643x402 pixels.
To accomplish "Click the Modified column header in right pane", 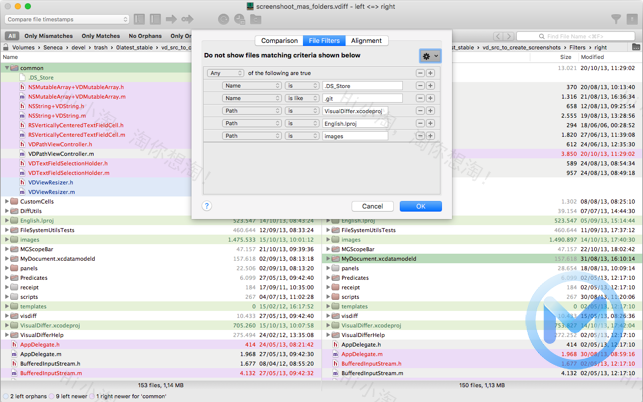I will coord(592,57).
